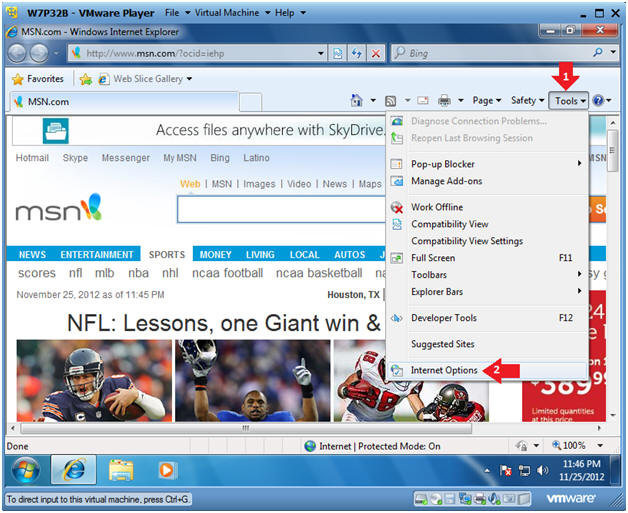Click the Home toolbar icon
Image resolution: width=628 pixels, height=513 pixels.
tap(356, 100)
